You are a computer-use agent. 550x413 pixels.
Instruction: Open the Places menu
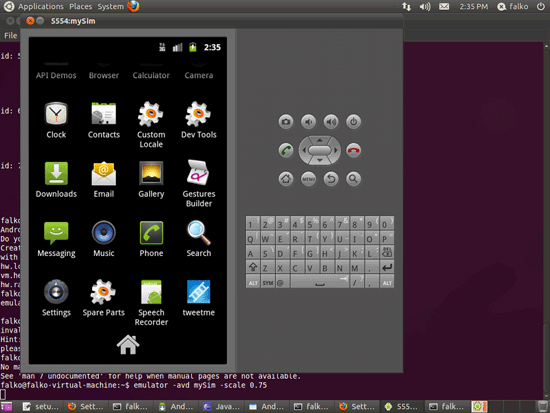click(80, 6)
